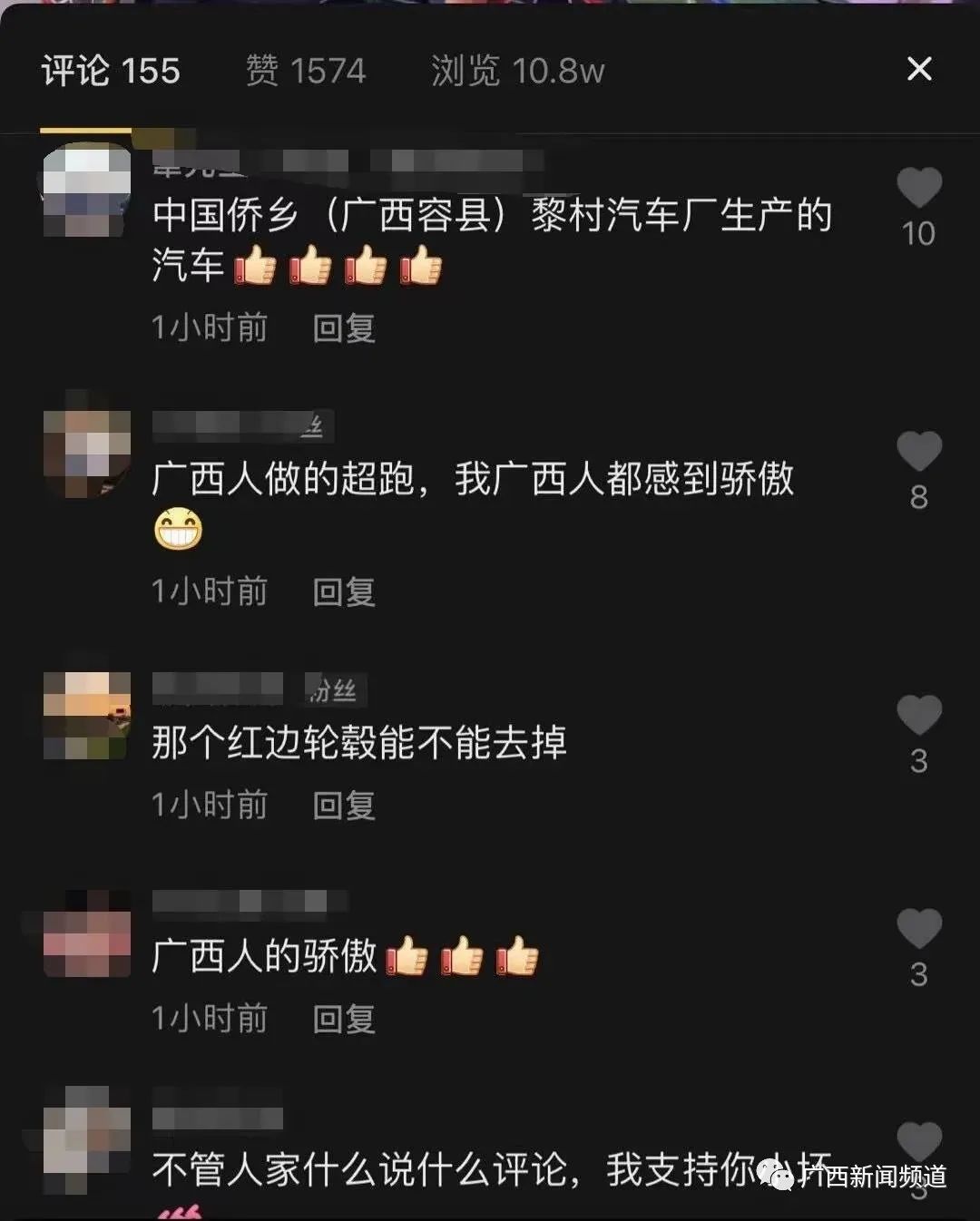
Task: Tap the 广西新闻频道 WeChat watermark icon
Action: (776, 1177)
